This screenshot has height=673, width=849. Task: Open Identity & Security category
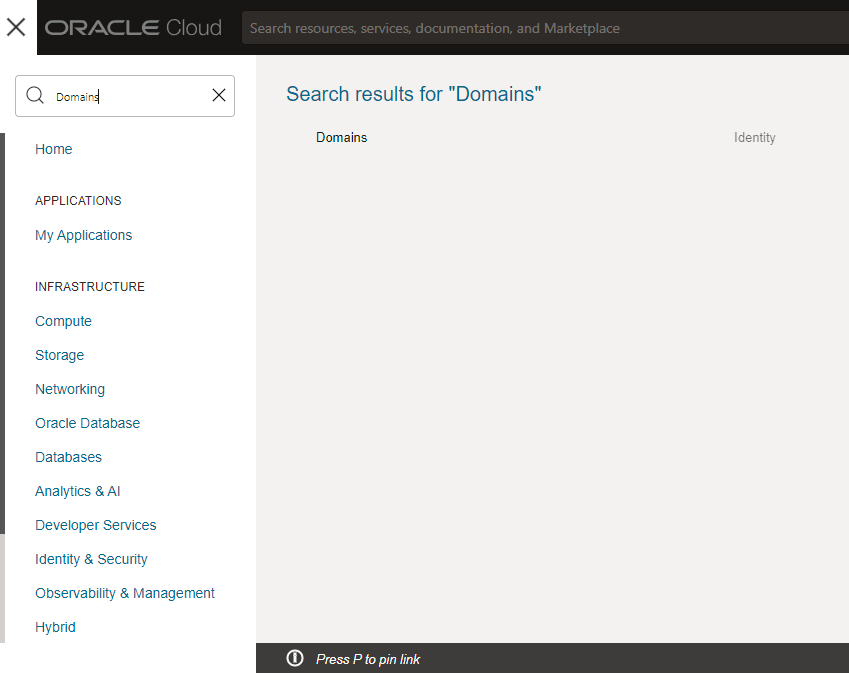91,559
